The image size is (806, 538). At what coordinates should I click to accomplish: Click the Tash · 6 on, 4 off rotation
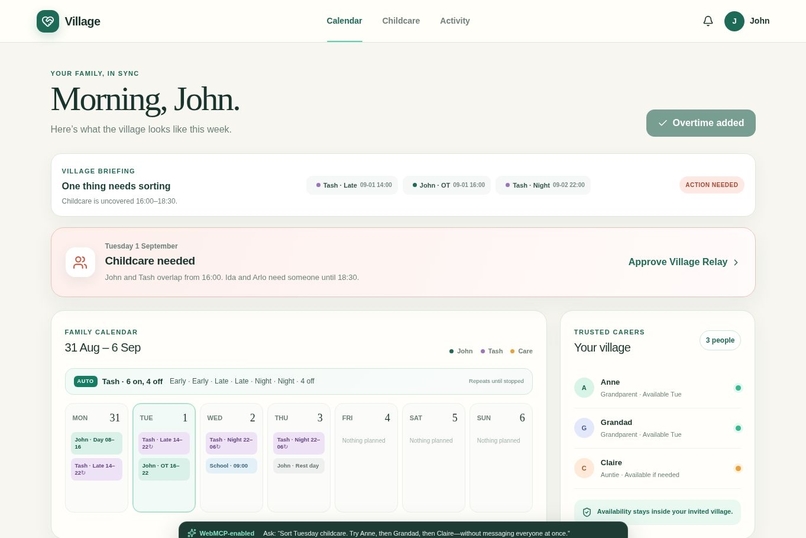pos(132,381)
